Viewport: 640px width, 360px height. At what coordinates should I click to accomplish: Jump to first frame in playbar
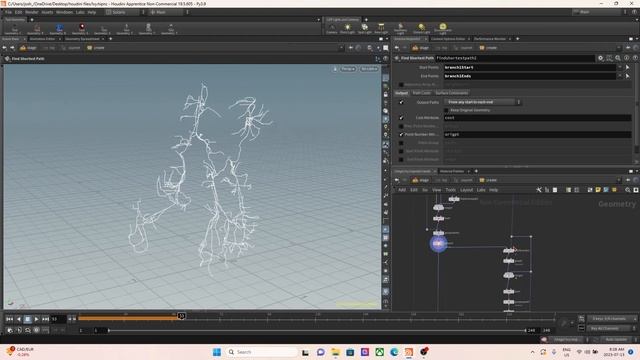(x=9, y=319)
